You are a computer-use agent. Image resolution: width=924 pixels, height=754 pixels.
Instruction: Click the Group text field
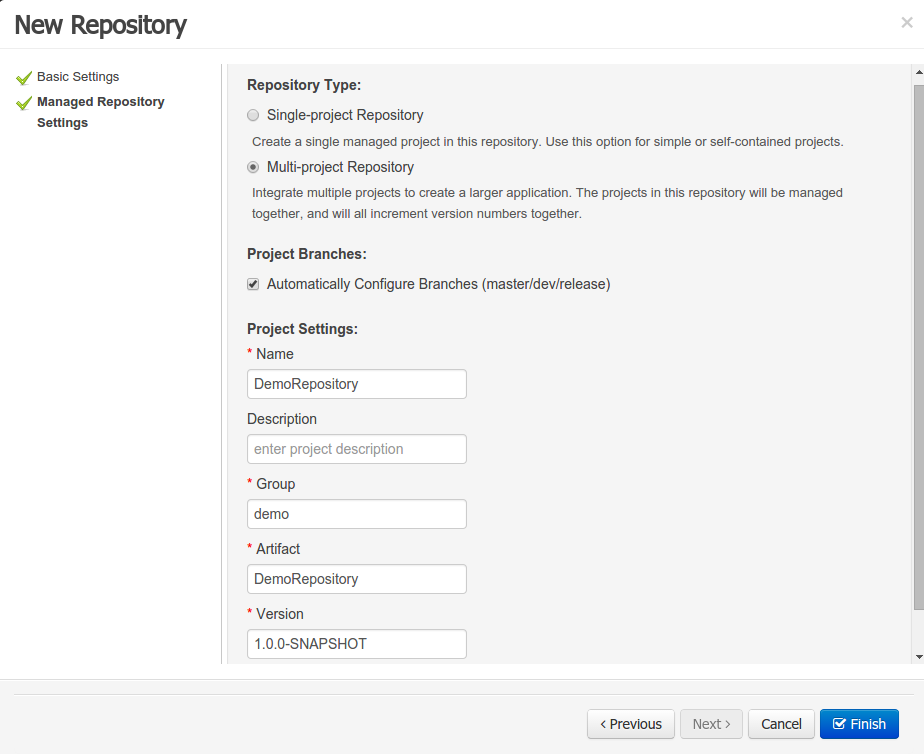tap(356, 514)
